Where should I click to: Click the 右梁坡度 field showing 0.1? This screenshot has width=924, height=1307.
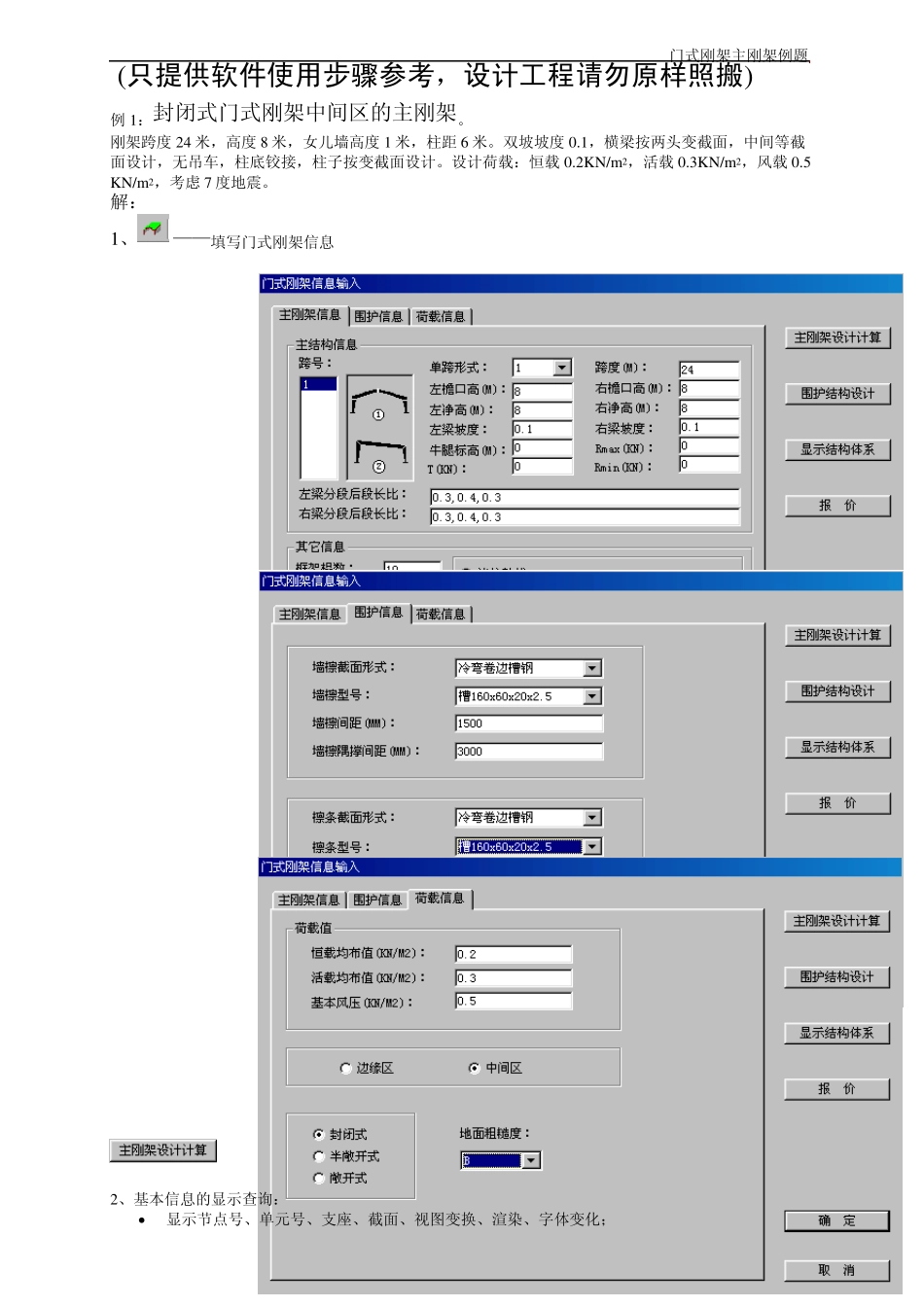[709, 427]
